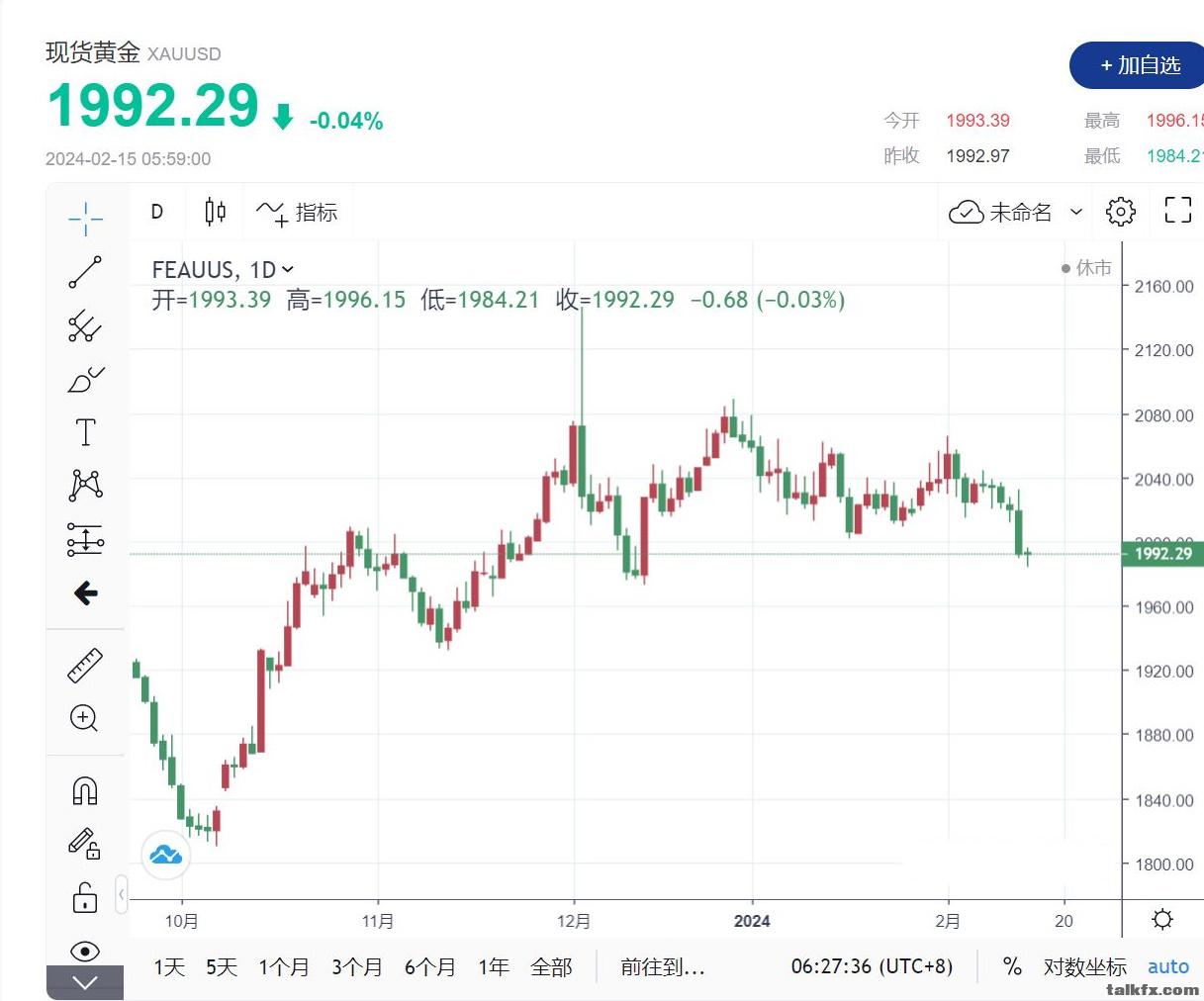Select the crosshair cursor tool
Viewport: 1204px width, 1001px height.
pos(86,218)
